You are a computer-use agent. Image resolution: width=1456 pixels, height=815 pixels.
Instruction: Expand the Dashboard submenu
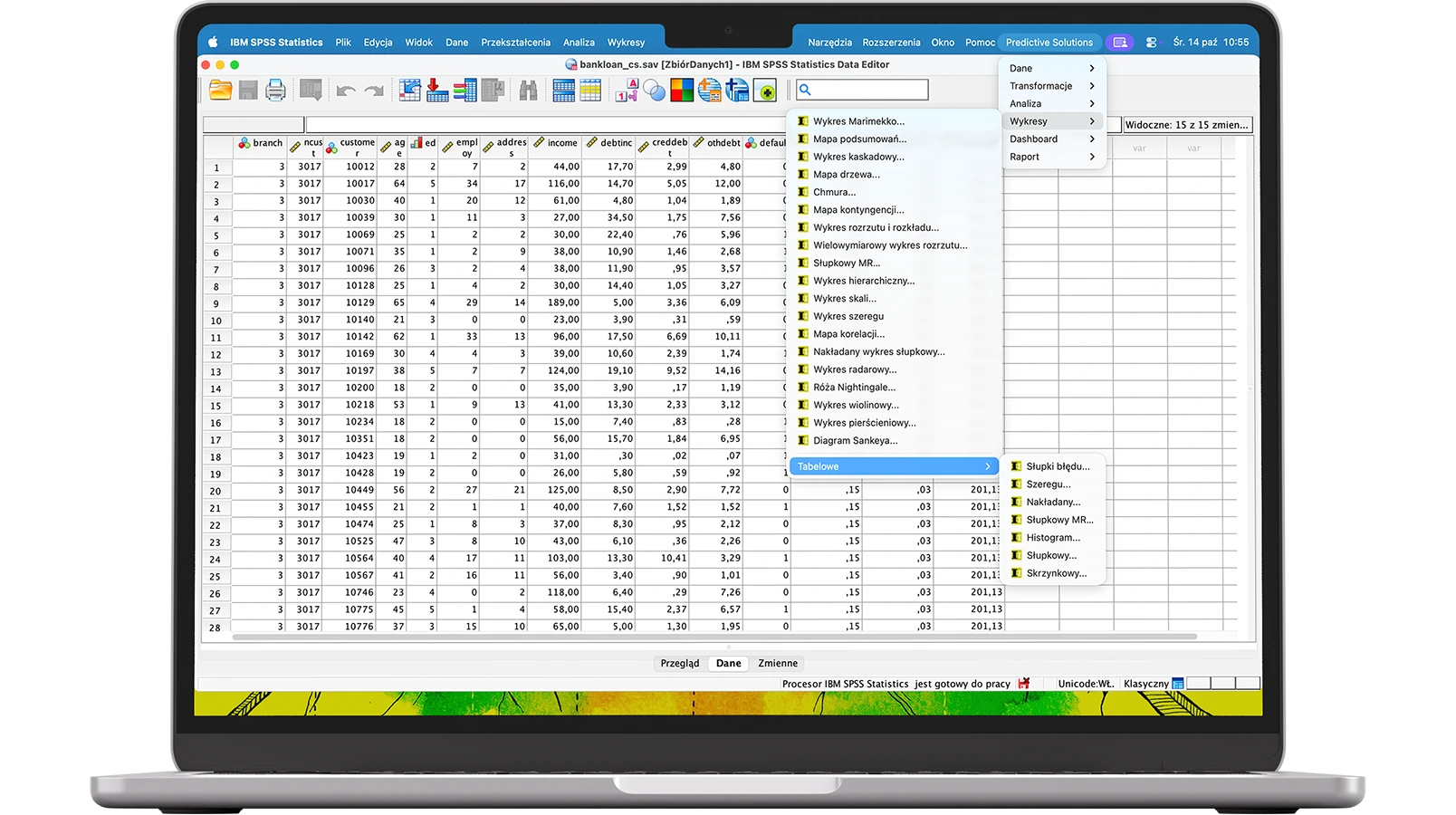click(1053, 139)
